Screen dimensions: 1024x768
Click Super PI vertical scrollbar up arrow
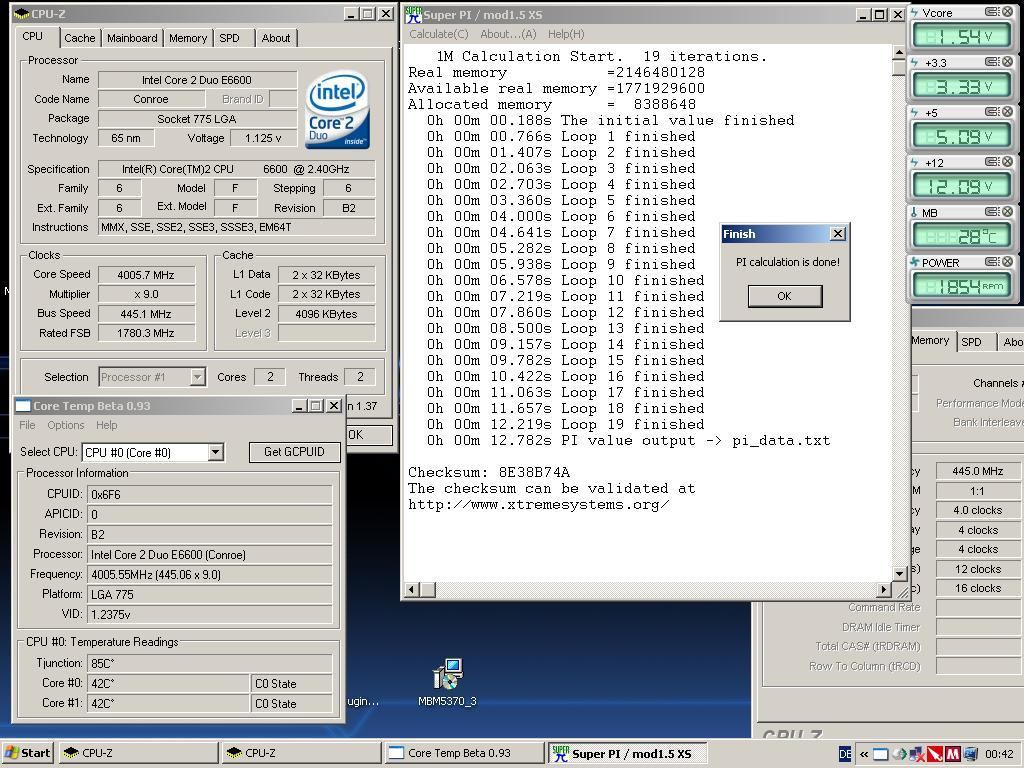pyautogui.click(x=899, y=52)
